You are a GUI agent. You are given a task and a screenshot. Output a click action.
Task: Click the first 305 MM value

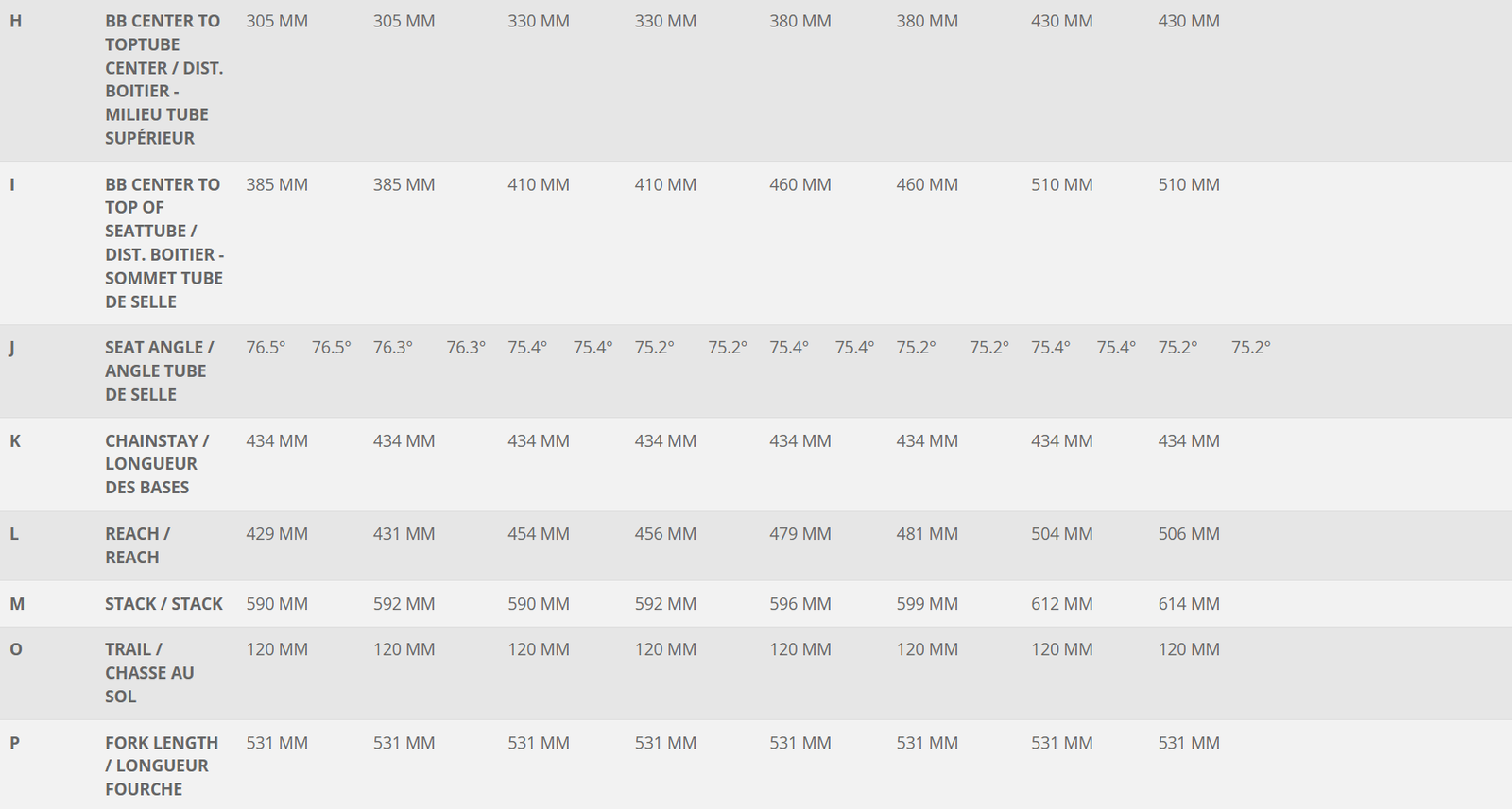coord(277,21)
